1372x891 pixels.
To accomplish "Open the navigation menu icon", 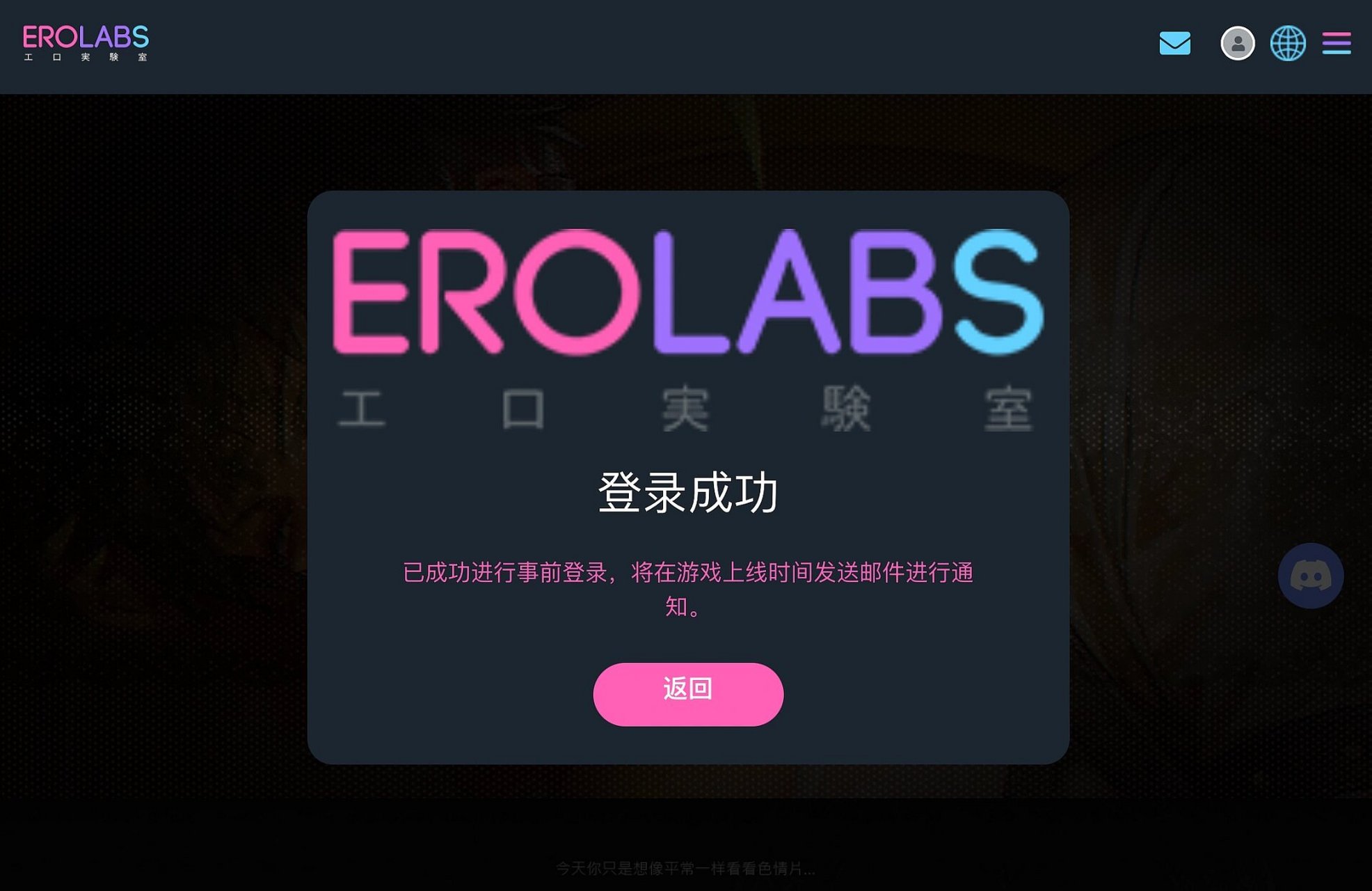I will point(1337,42).
